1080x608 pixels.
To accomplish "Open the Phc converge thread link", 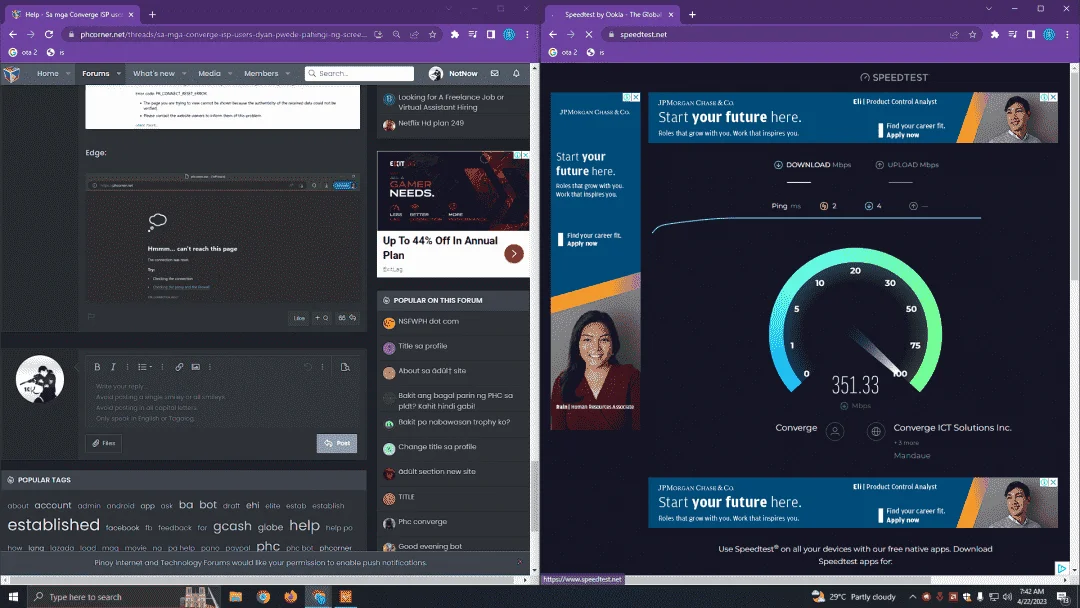I will tap(422, 521).
